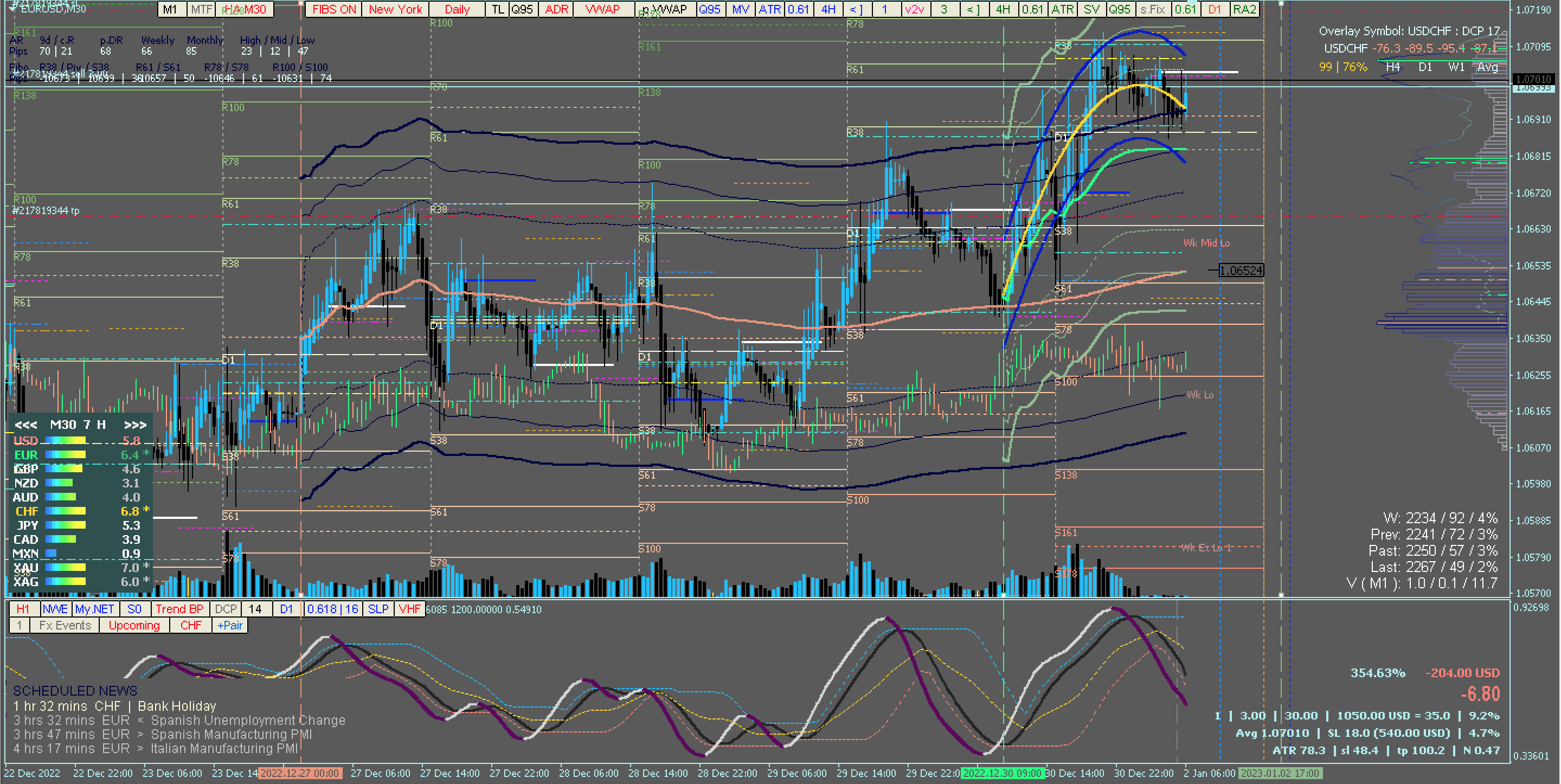Click the 2022.12.30 09:00 timeline marker
Screen dimensions: 1561x784
coord(1003,773)
